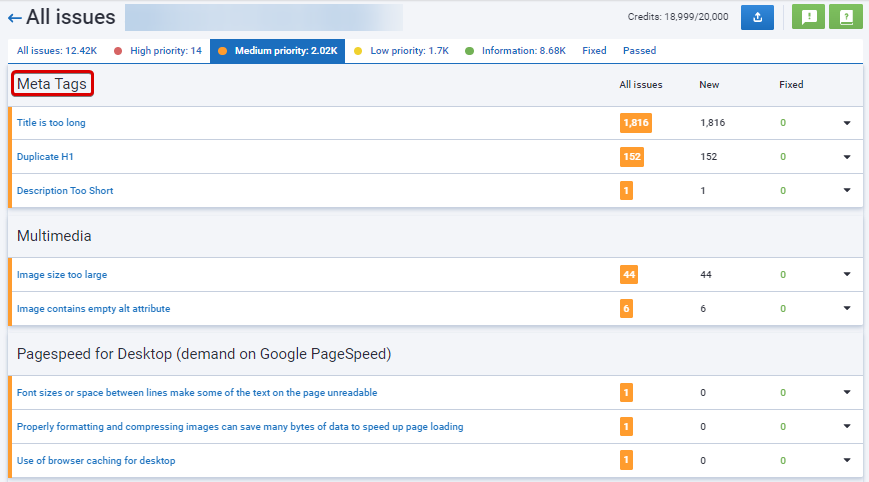Click the Pagespeed for Desktop section heading

[204, 354]
